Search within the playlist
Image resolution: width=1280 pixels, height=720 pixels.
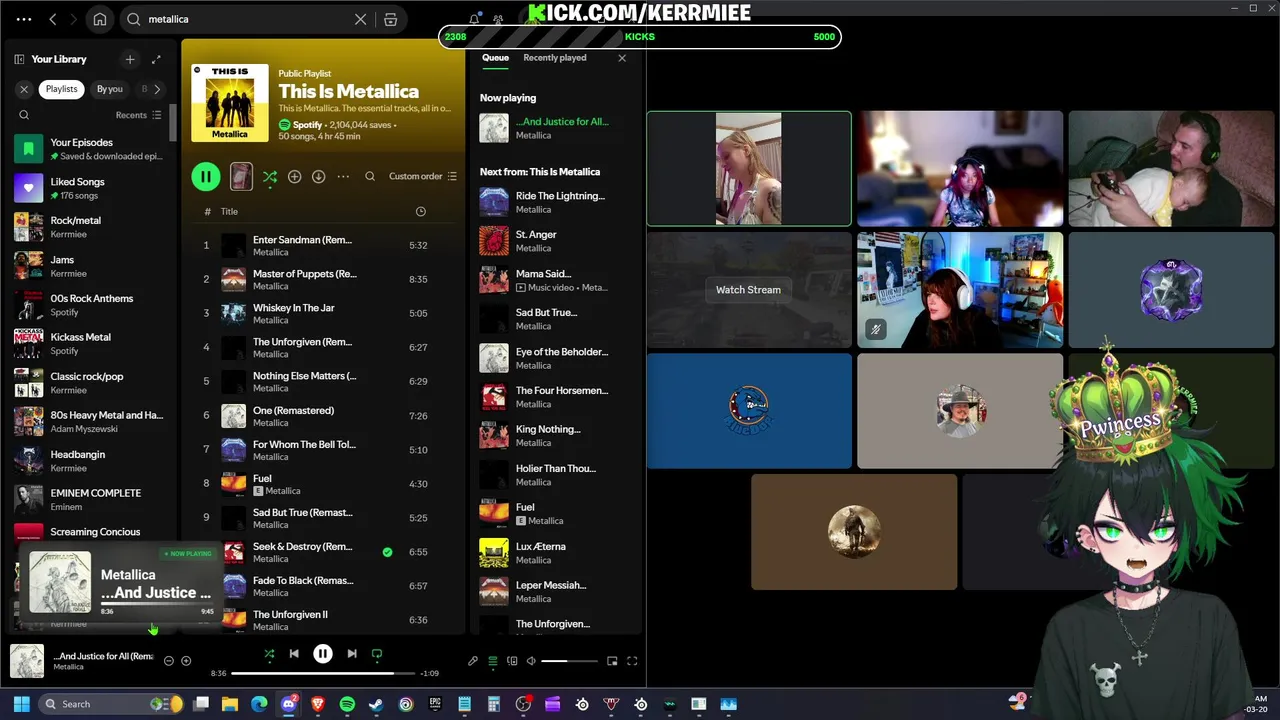[x=370, y=176]
